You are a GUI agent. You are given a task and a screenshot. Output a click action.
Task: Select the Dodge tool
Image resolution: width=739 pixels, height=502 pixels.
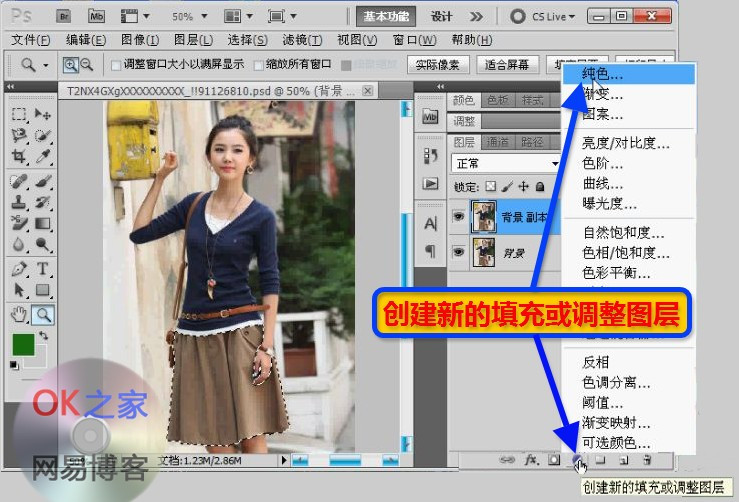pyautogui.click(x=42, y=244)
